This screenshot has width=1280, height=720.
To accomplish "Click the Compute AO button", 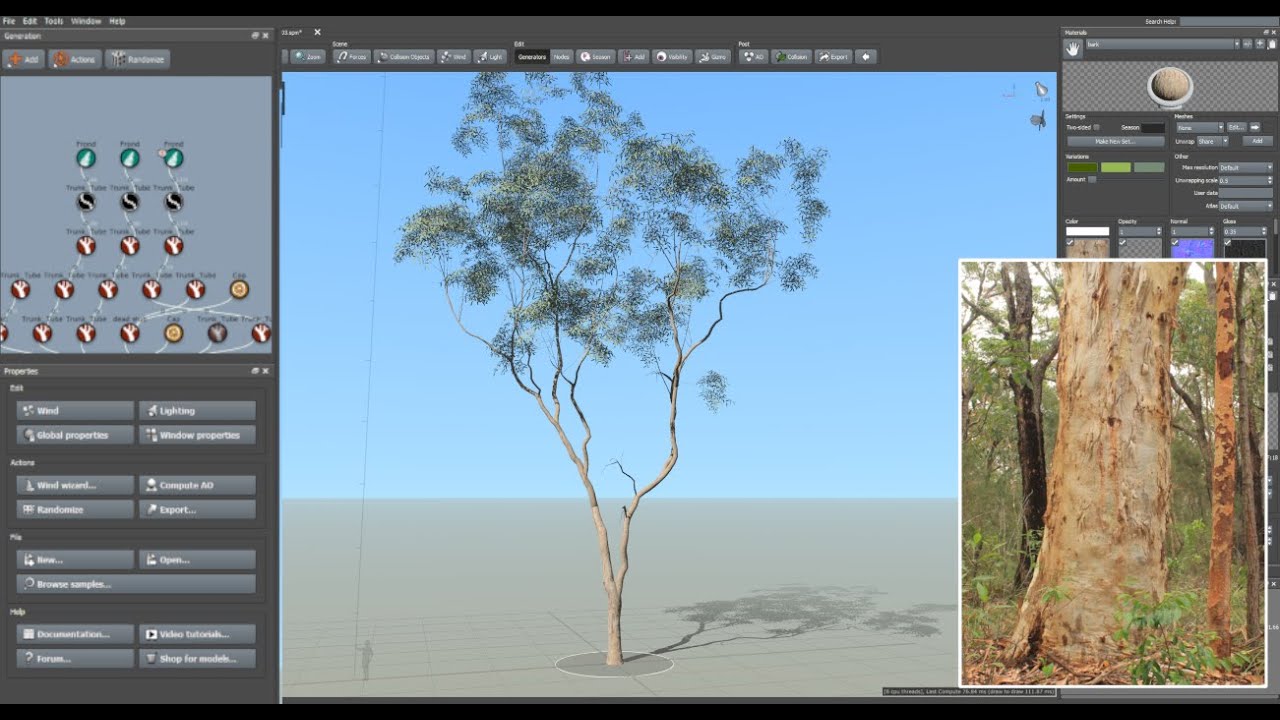I will 197,485.
